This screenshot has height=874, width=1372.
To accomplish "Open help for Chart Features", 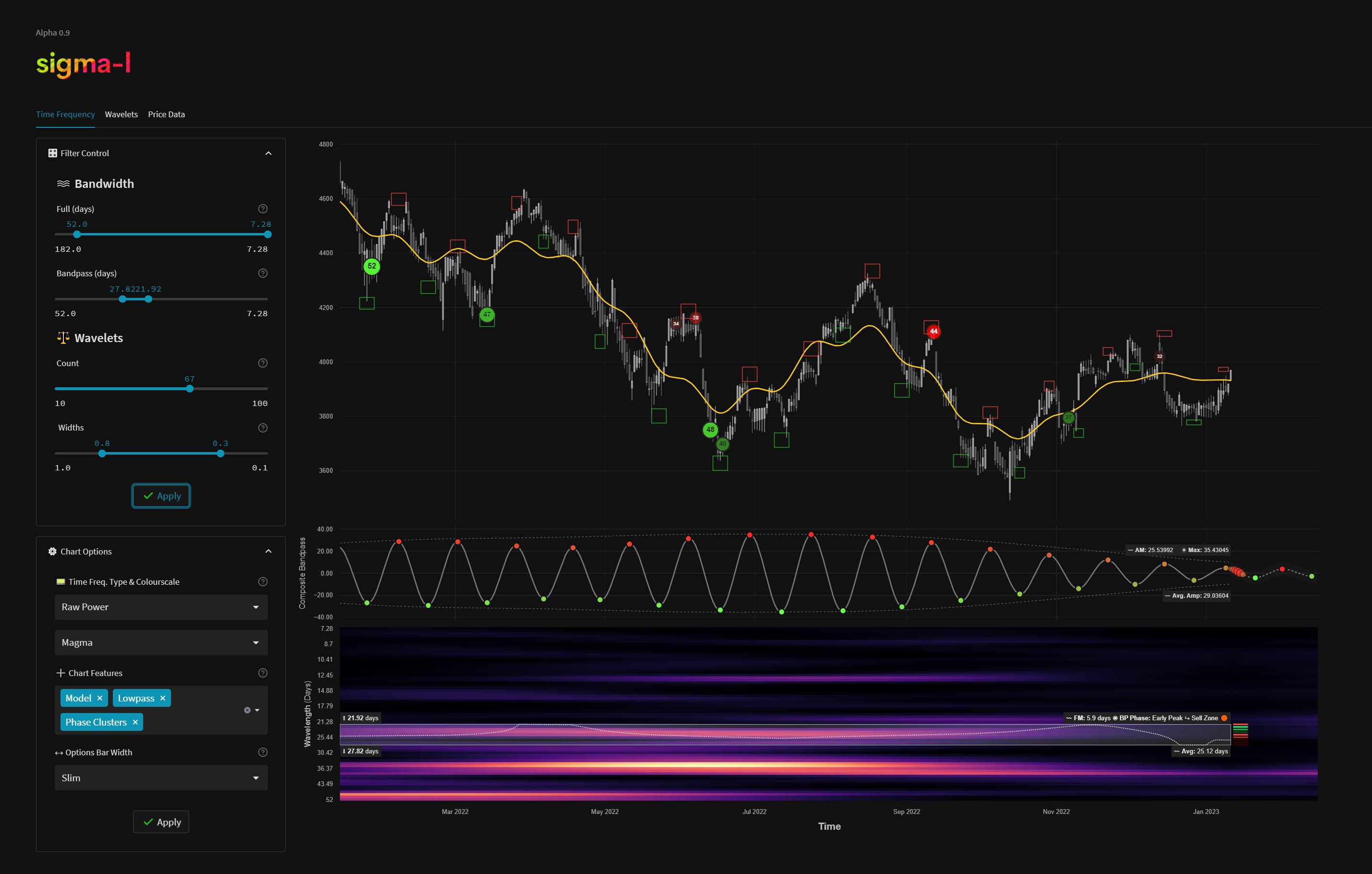I will coord(263,673).
